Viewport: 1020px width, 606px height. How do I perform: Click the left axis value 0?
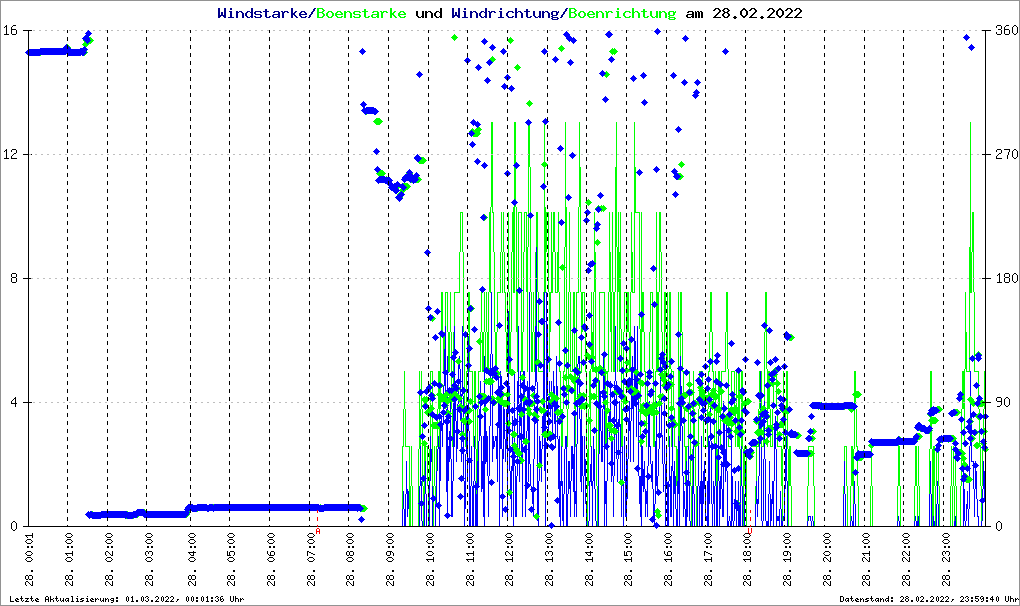click(x=13, y=526)
